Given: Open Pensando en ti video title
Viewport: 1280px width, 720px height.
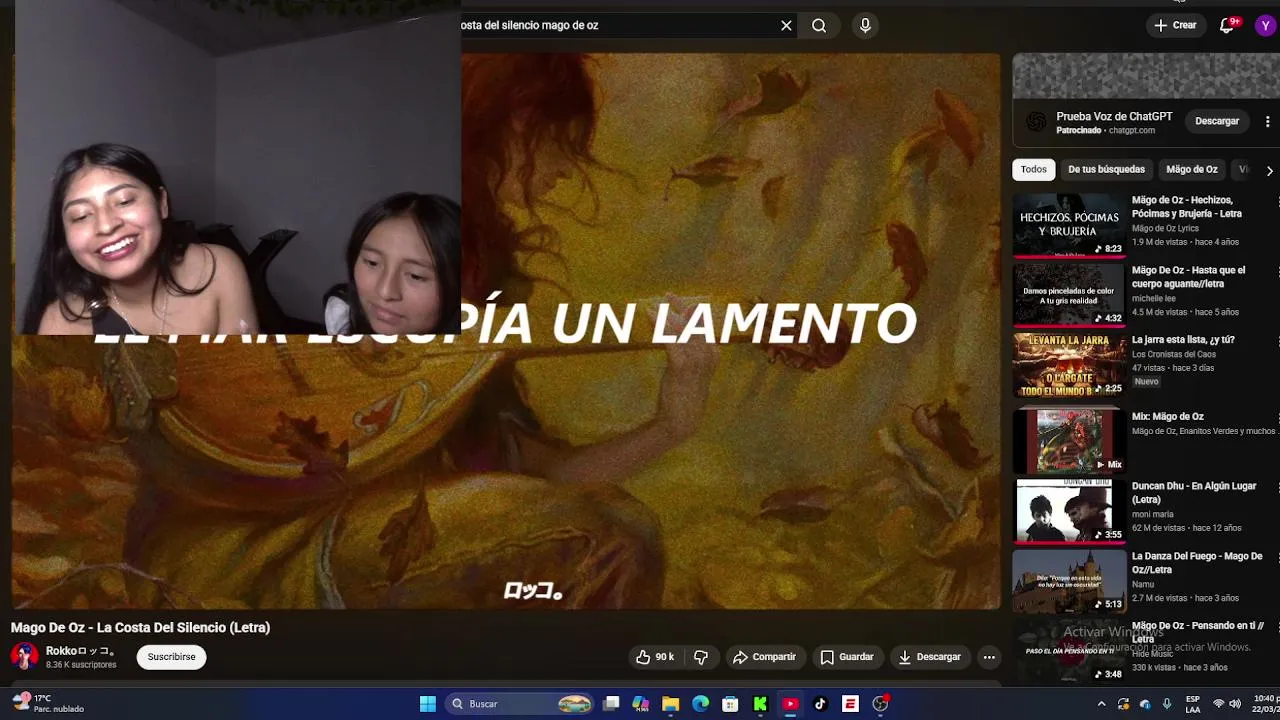Looking at the screenshot, I should pos(1198,632).
